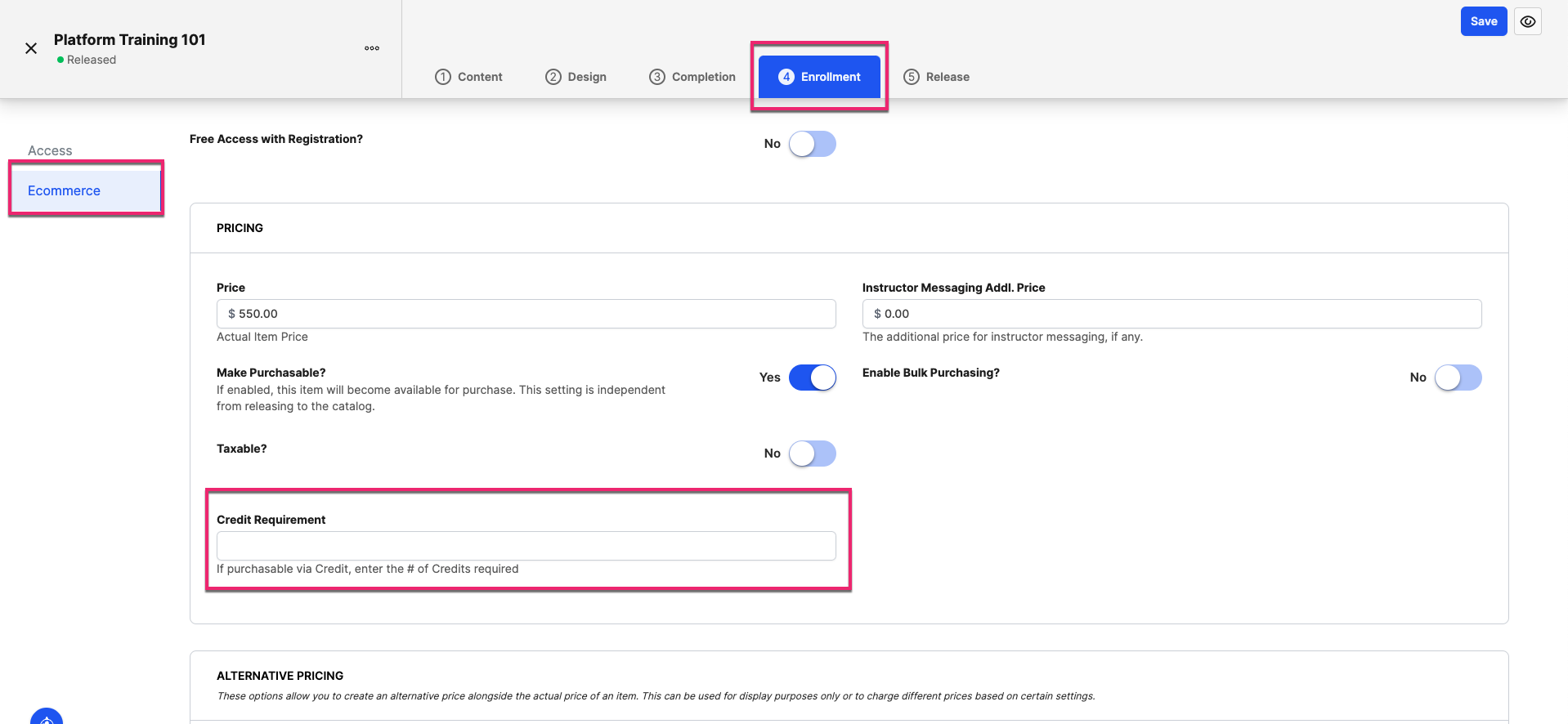This screenshot has width=1568, height=724.
Task: Enable the Taxable toggle
Action: [812, 454]
